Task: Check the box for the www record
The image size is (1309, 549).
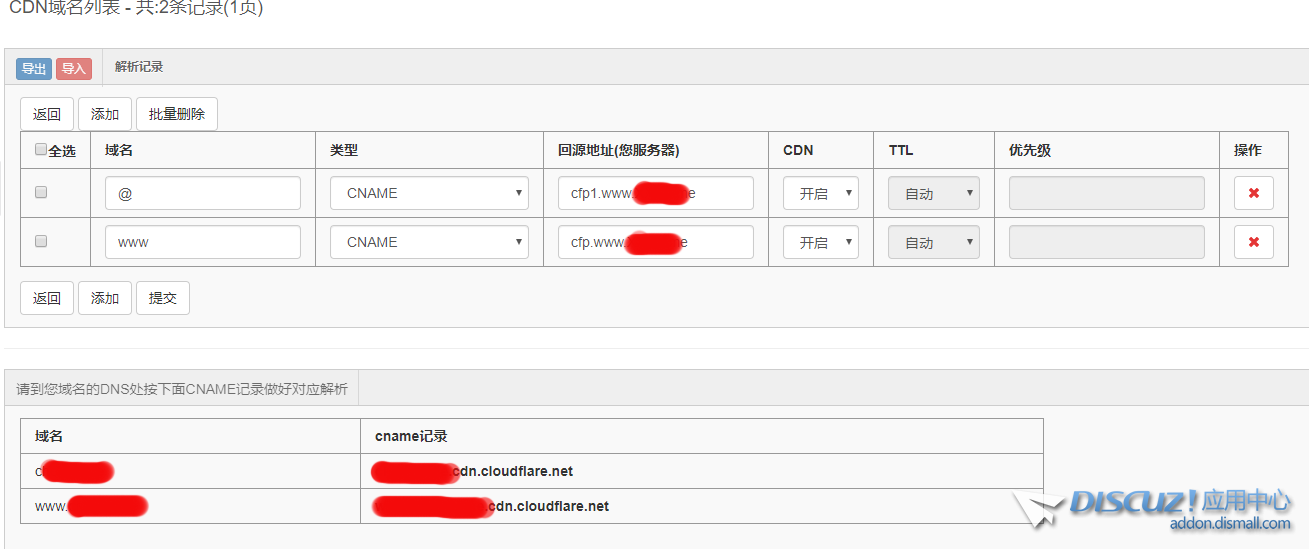Action: pyautogui.click(x=41, y=241)
